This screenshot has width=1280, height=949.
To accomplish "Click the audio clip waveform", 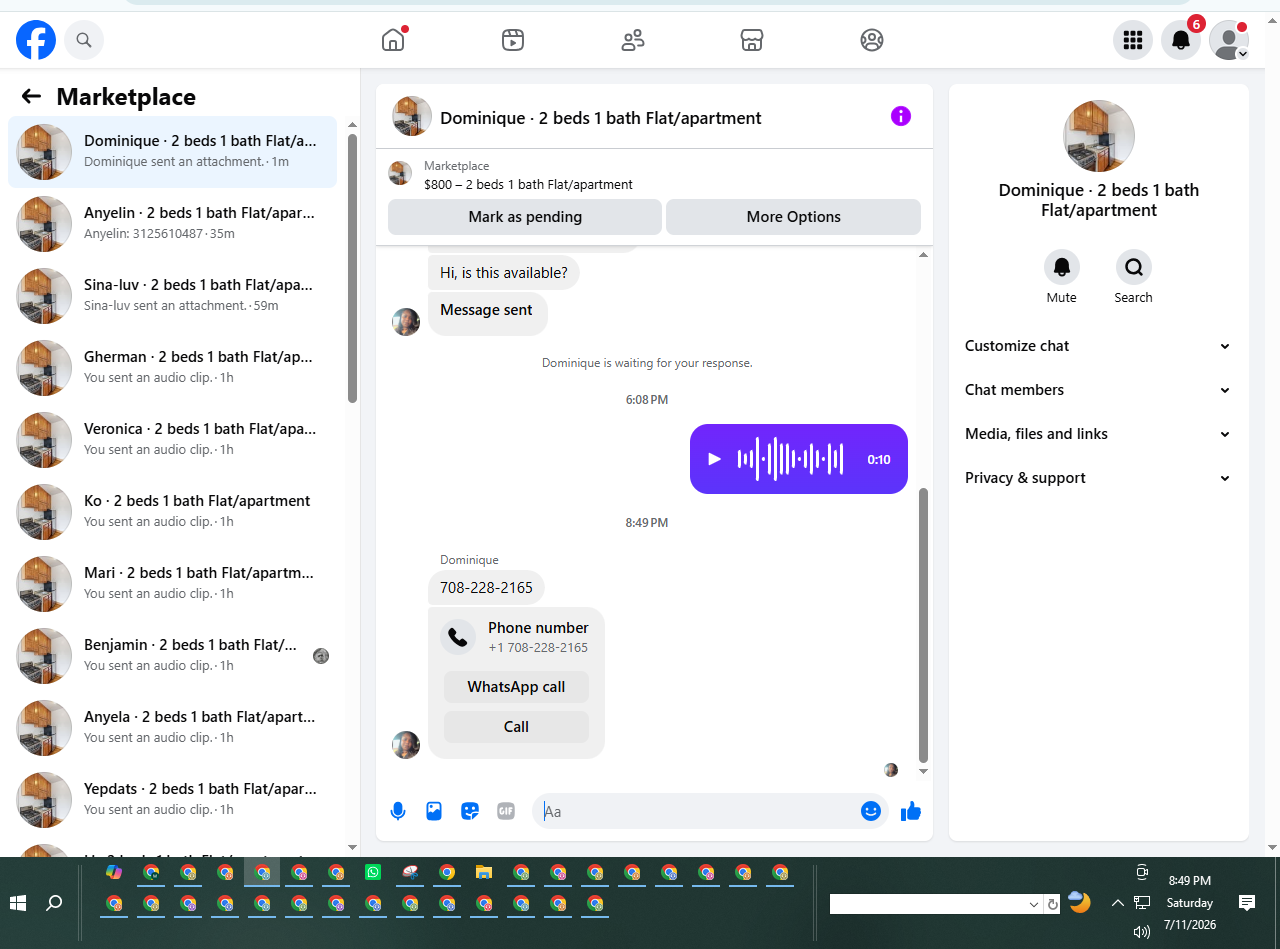I will pyautogui.click(x=791, y=459).
